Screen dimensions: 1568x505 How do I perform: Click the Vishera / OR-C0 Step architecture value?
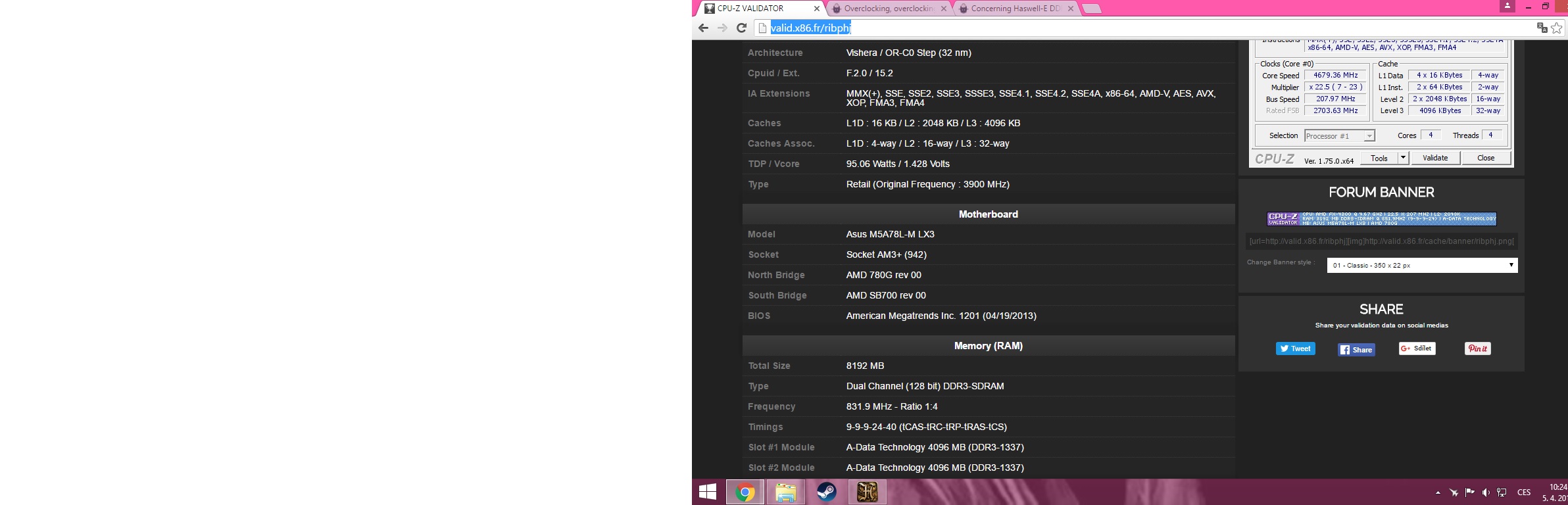coord(908,53)
